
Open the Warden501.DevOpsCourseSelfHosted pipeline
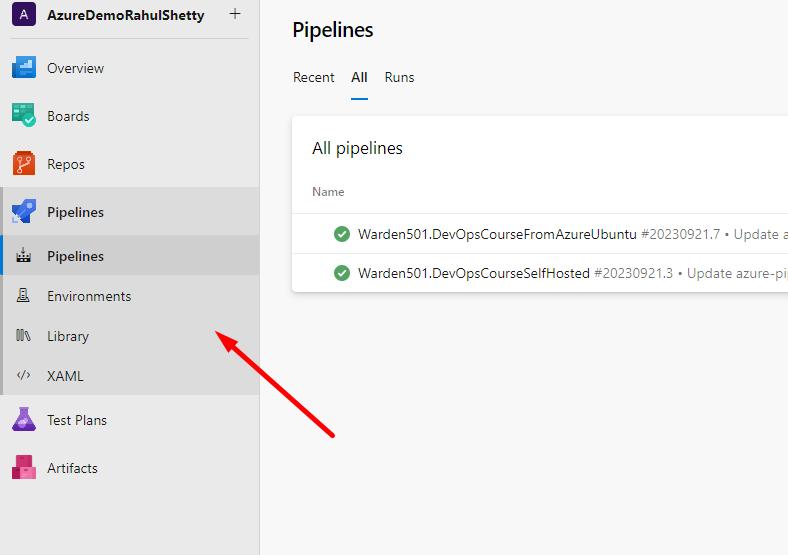[x=473, y=273]
